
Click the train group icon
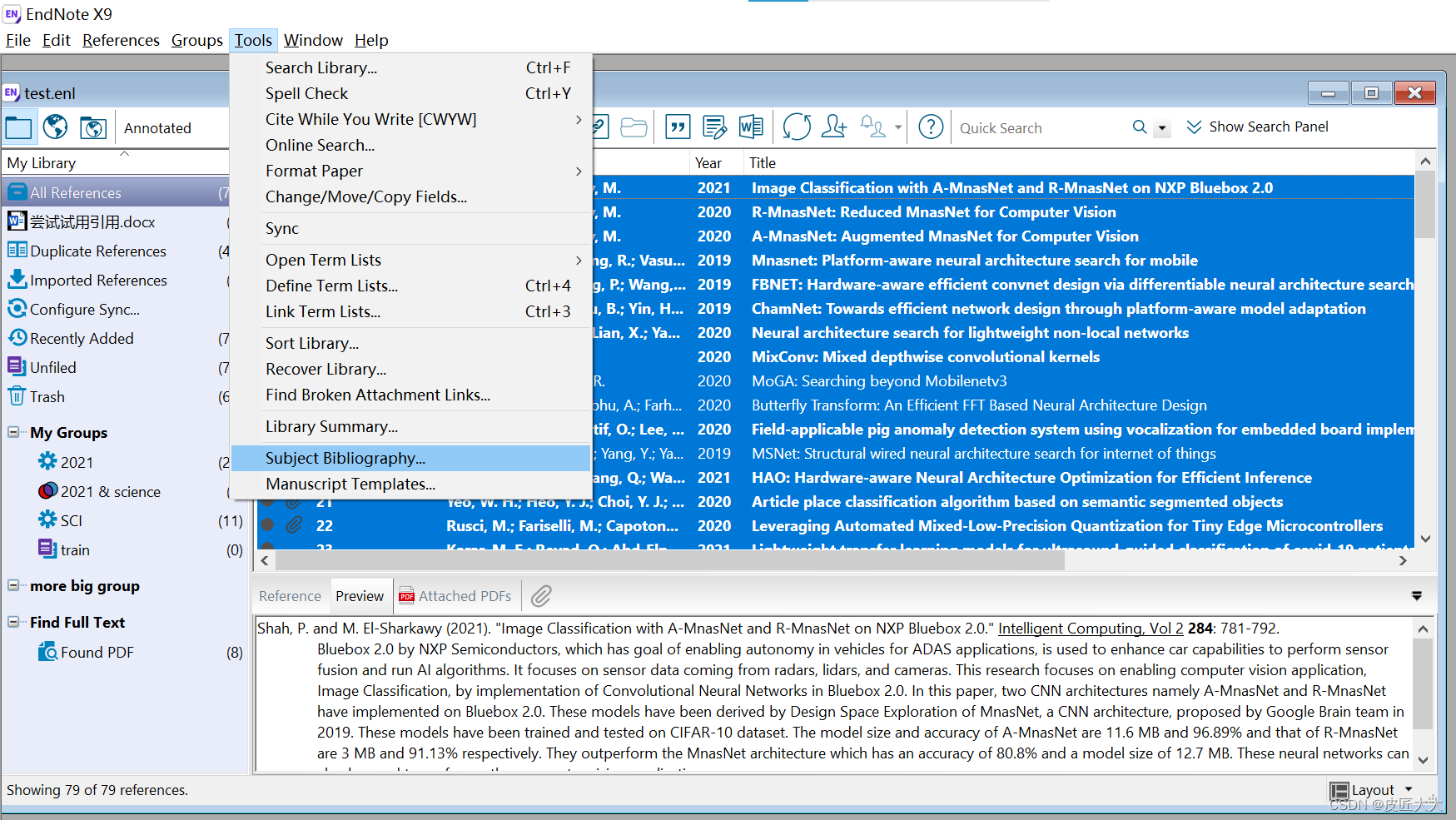point(47,549)
